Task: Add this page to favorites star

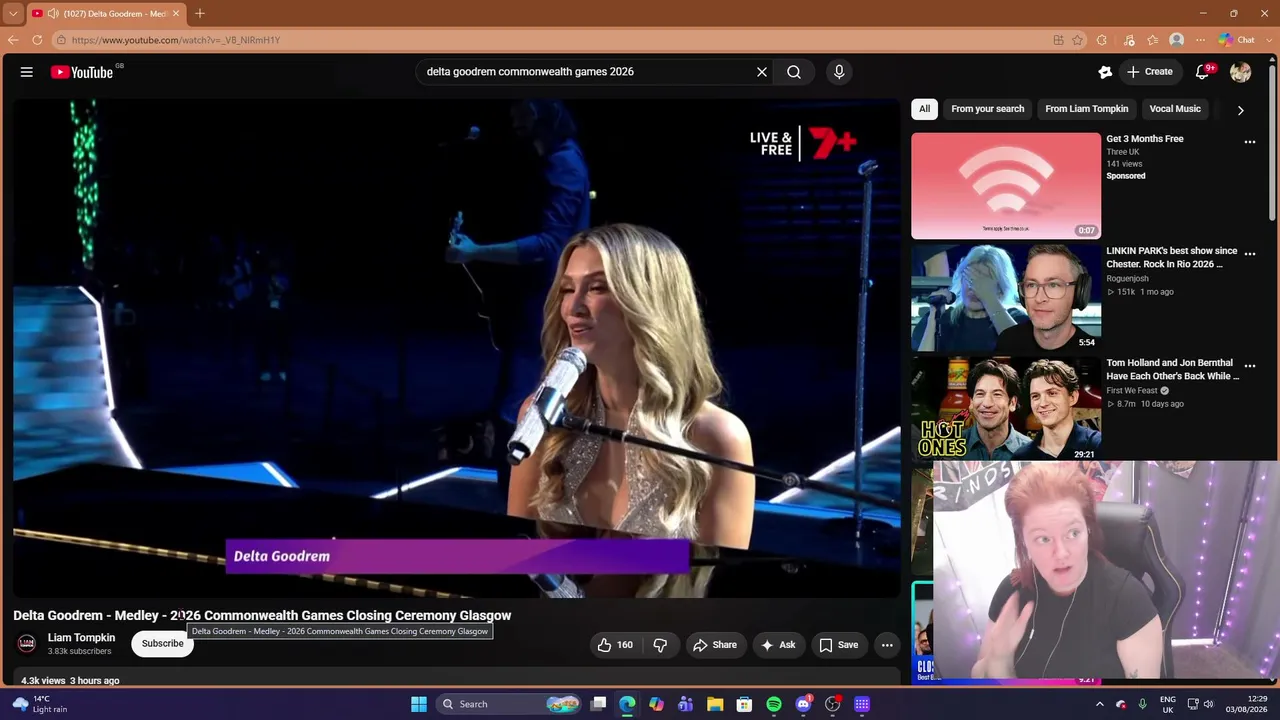Action: coord(1078,40)
